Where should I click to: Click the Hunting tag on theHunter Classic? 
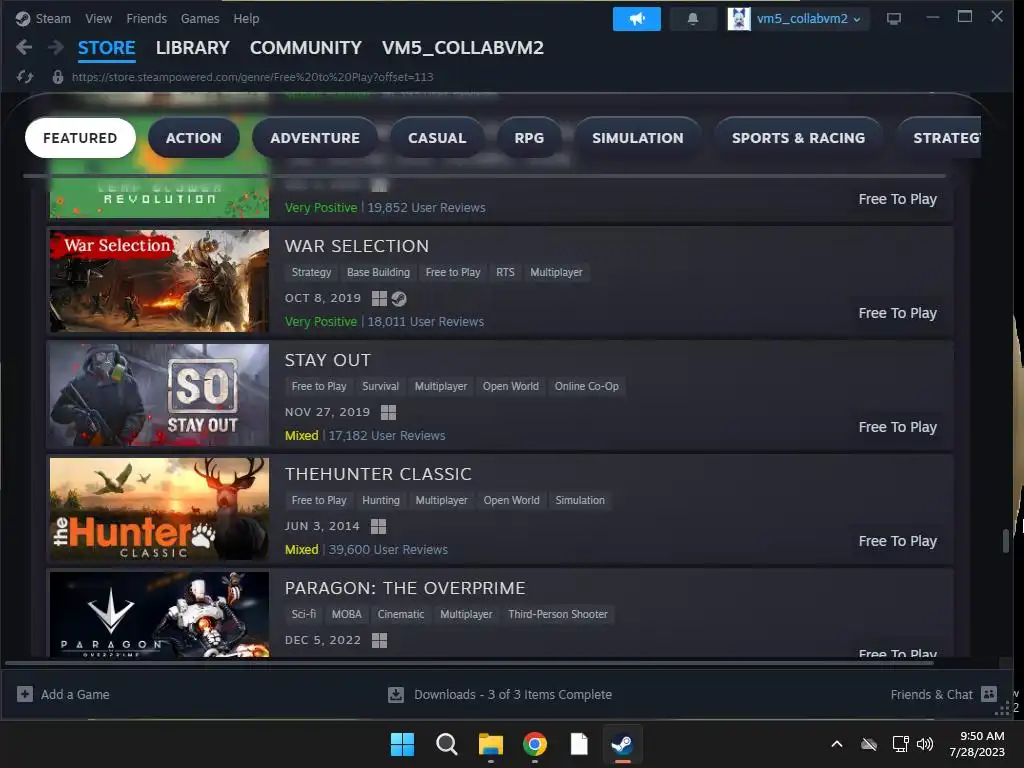pos(381,500)
